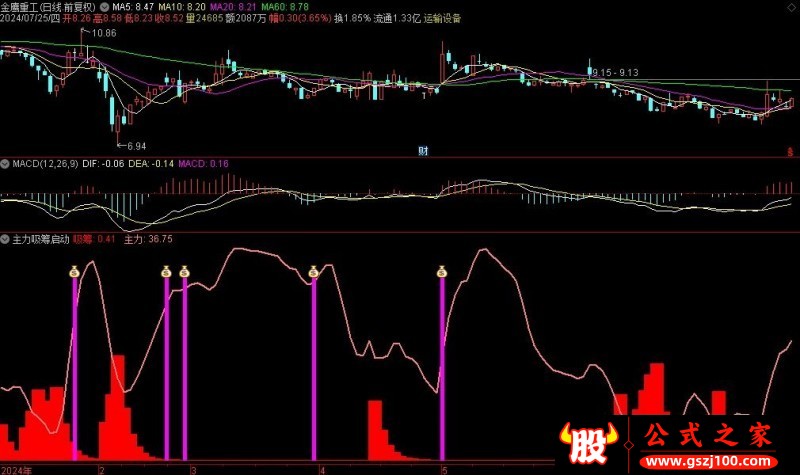Viewport: 800px width, 475px height.
Task: Click the MA5: 8.47 label
Action: [x=133, y=7]
